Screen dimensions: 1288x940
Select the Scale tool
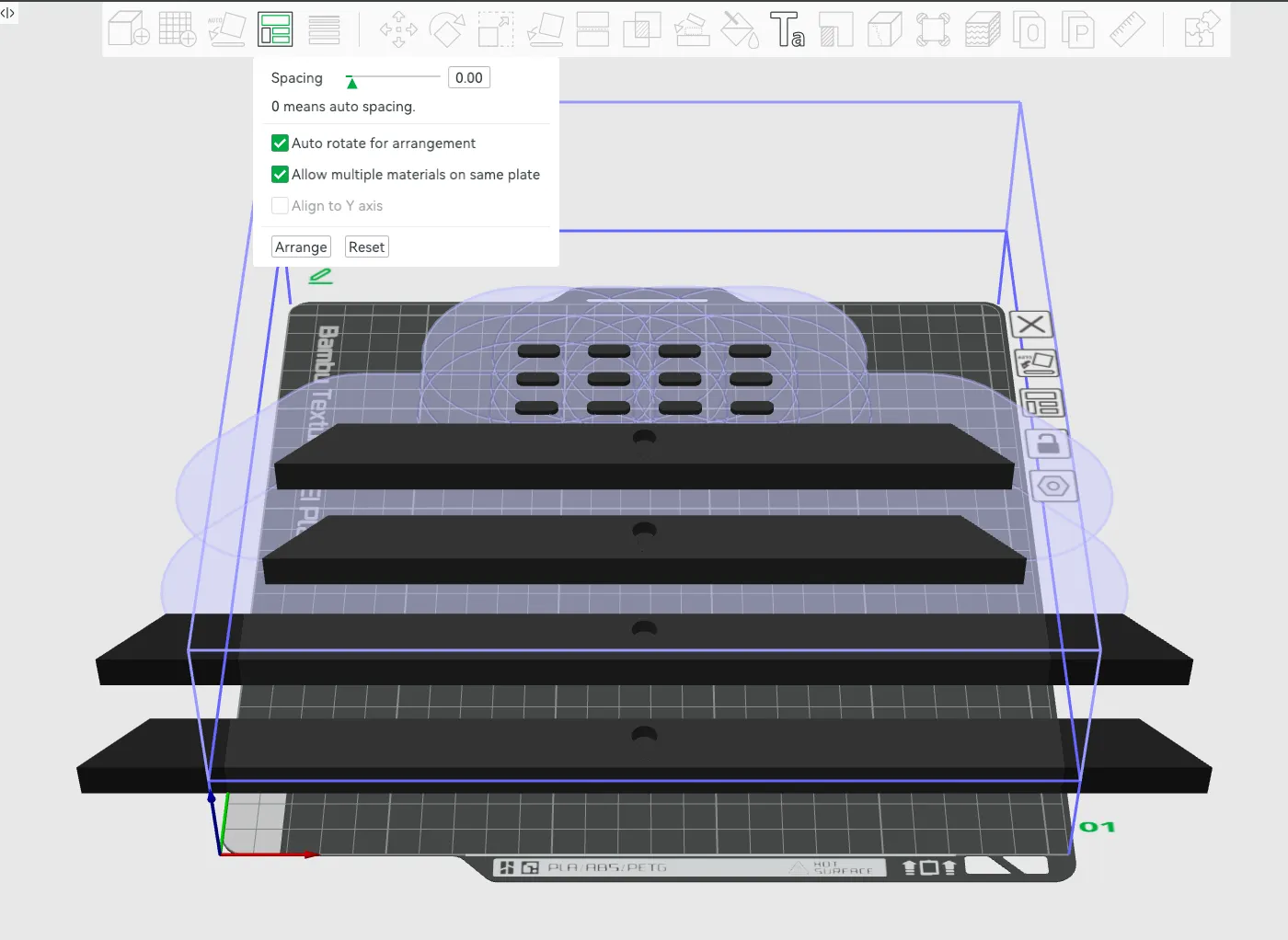[496, 29]
